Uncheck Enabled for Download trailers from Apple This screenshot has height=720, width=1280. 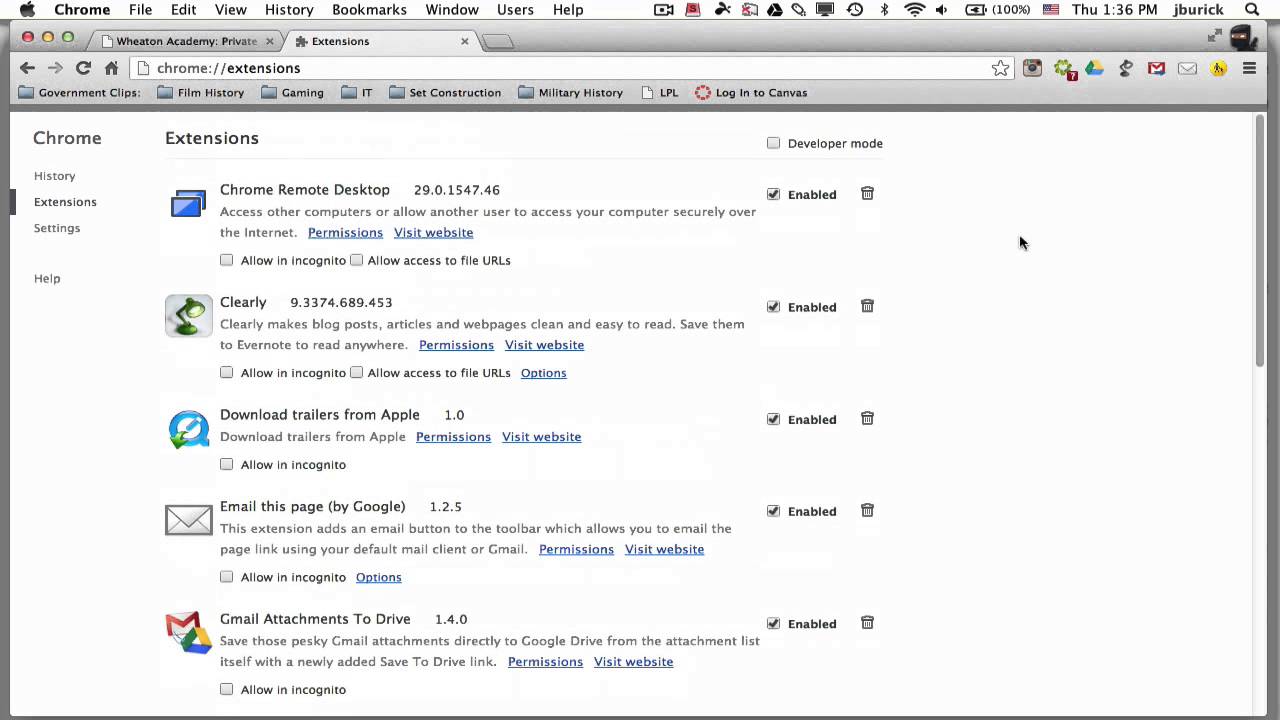(774, 419)
